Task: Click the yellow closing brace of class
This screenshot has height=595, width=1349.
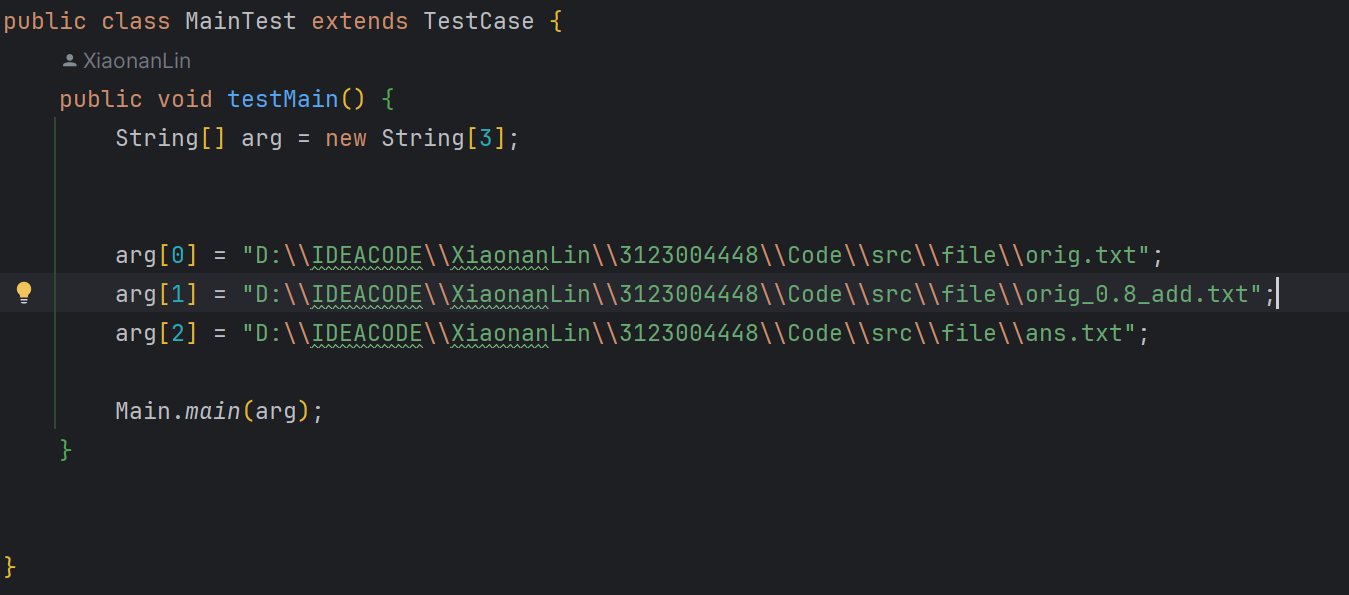Action: coord(10,567)
